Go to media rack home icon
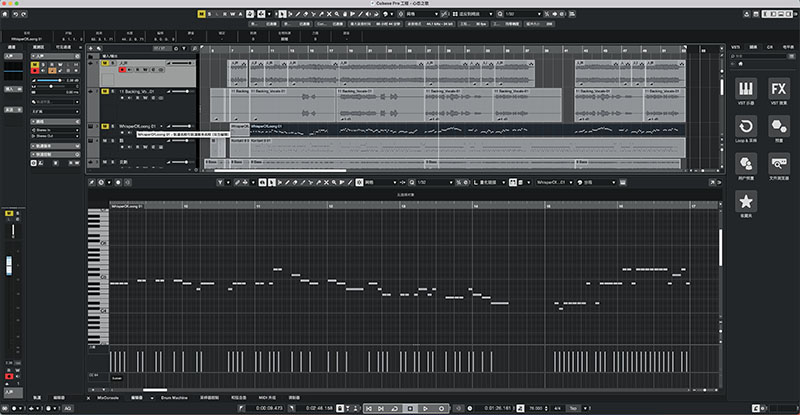Viewport: 800px width, 415px height. pos(740,63)
